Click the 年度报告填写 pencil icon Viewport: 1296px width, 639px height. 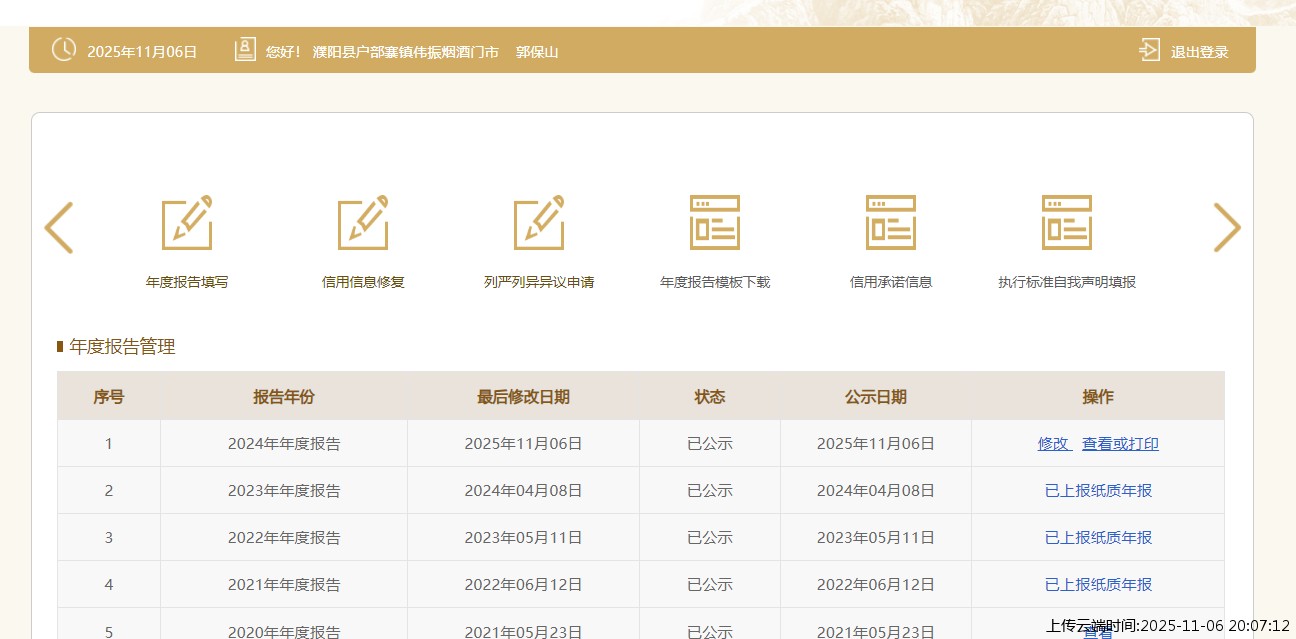pyautogui.click(x=187, y=222)
